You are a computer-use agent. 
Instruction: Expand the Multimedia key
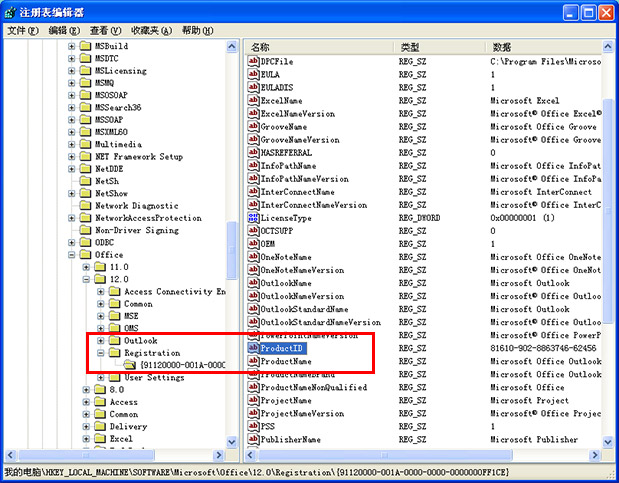point(71,144)
